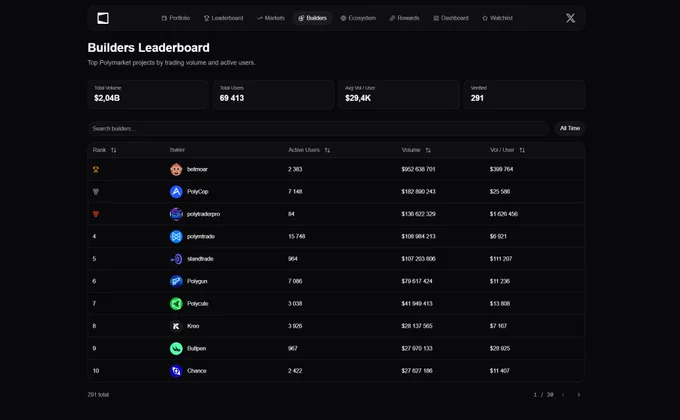Click the Polycule avatar icon
Screen dimensions: 680x420
(176, 304)
